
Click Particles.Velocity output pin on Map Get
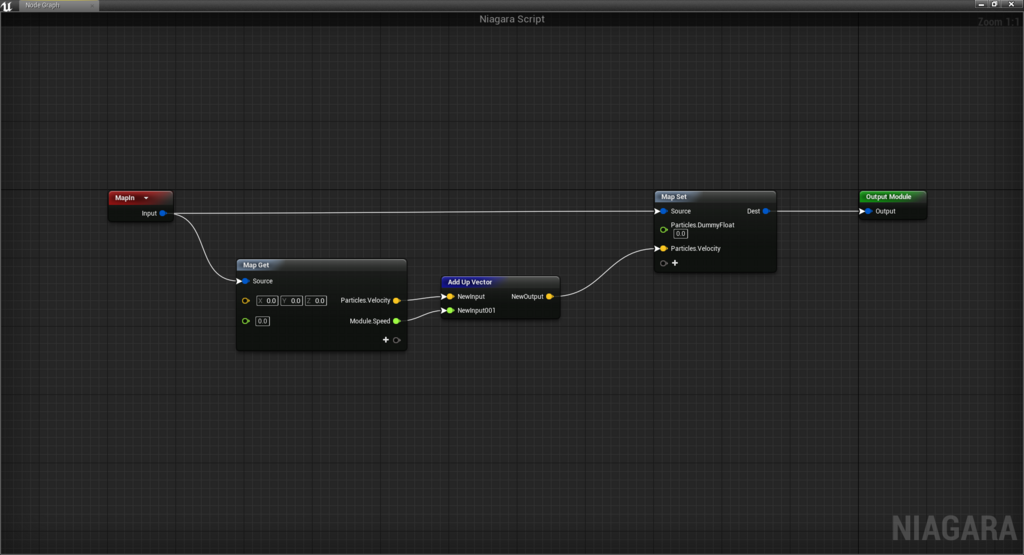point(396,300)
